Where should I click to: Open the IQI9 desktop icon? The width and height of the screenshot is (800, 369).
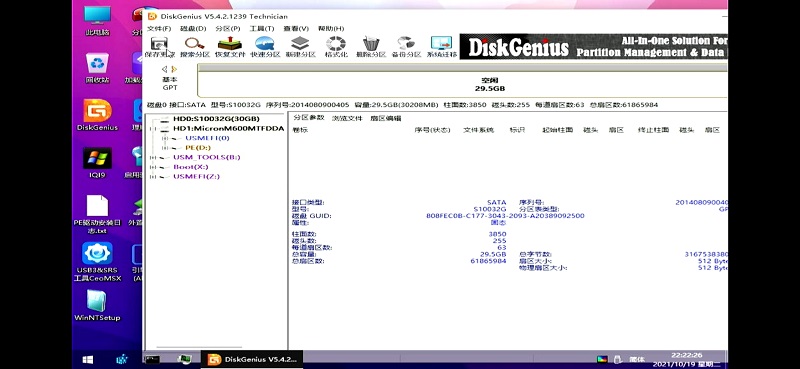tap(97, 163)
